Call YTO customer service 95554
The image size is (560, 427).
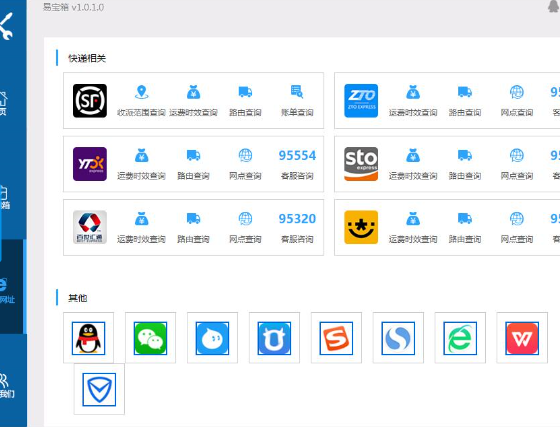click(297, 156)
